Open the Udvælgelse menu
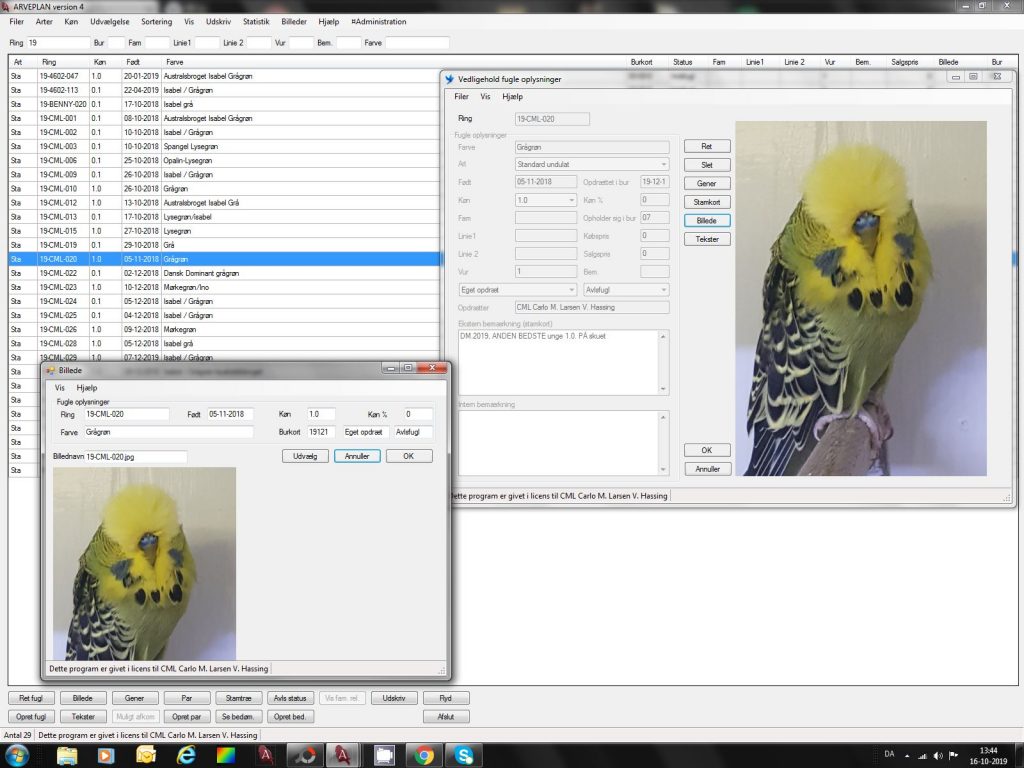 click(x=110, y=22)
